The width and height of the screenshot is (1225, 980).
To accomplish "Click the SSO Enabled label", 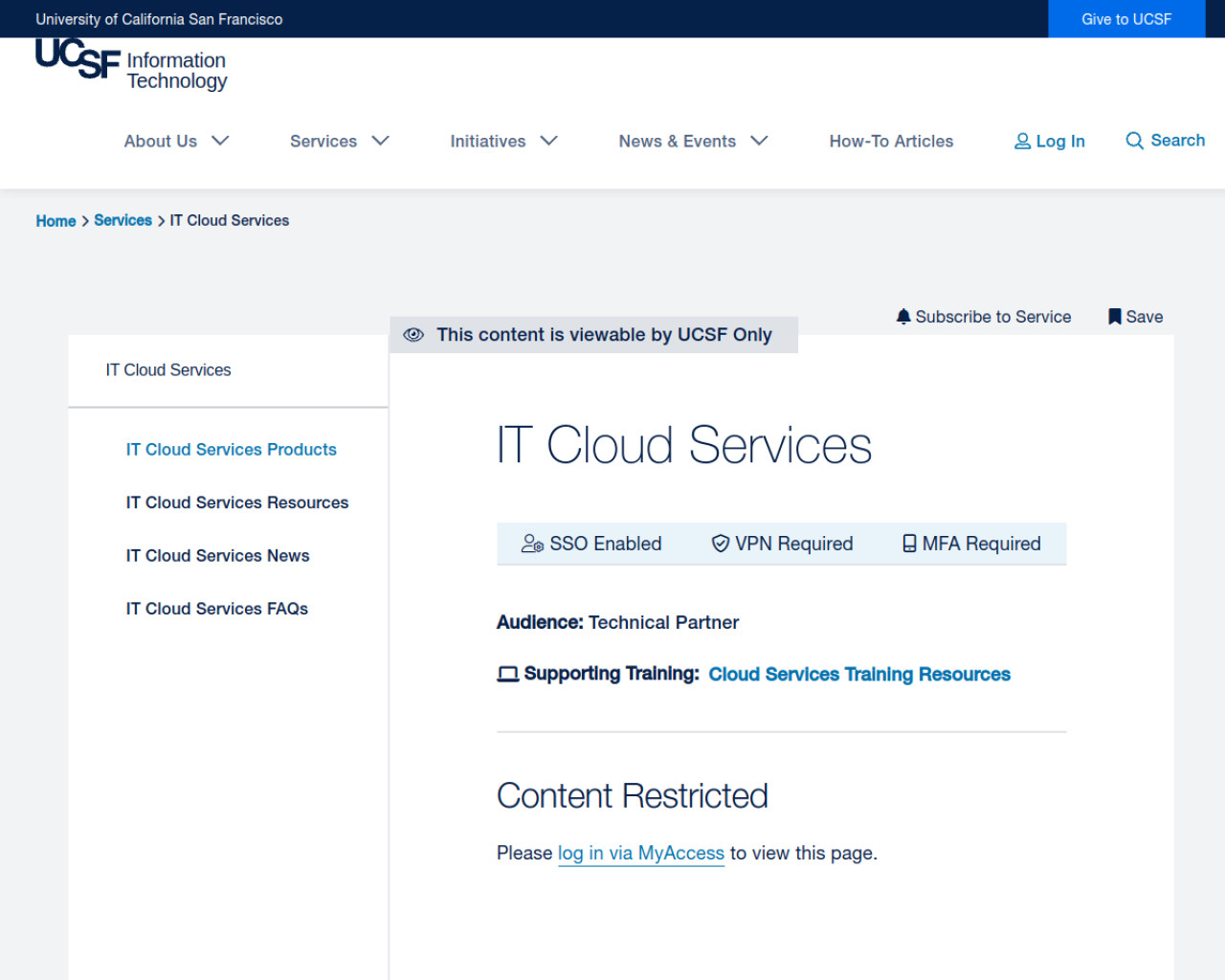I will 606,544.
